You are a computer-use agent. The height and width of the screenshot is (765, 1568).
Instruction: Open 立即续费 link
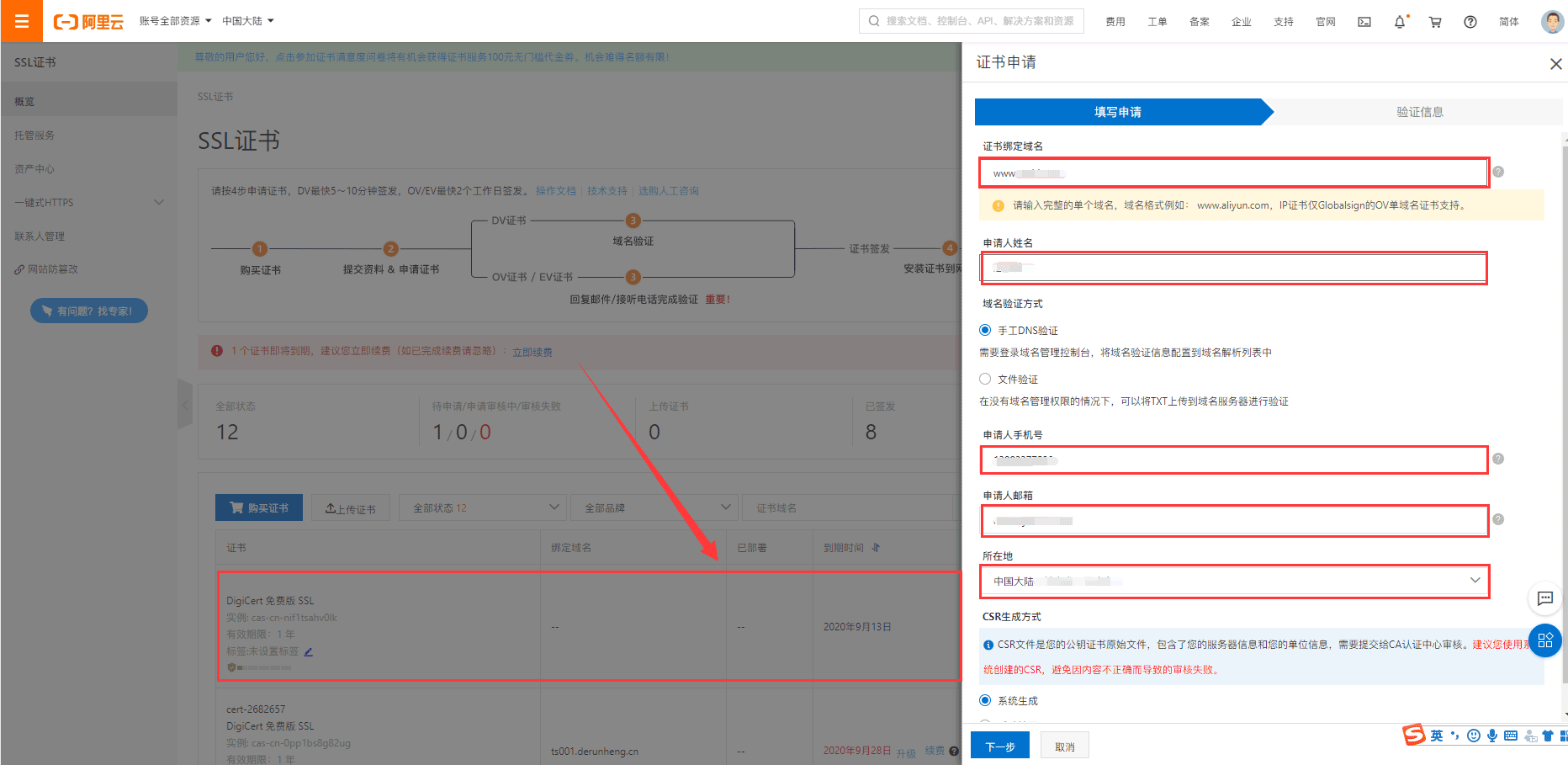point(532,352)
